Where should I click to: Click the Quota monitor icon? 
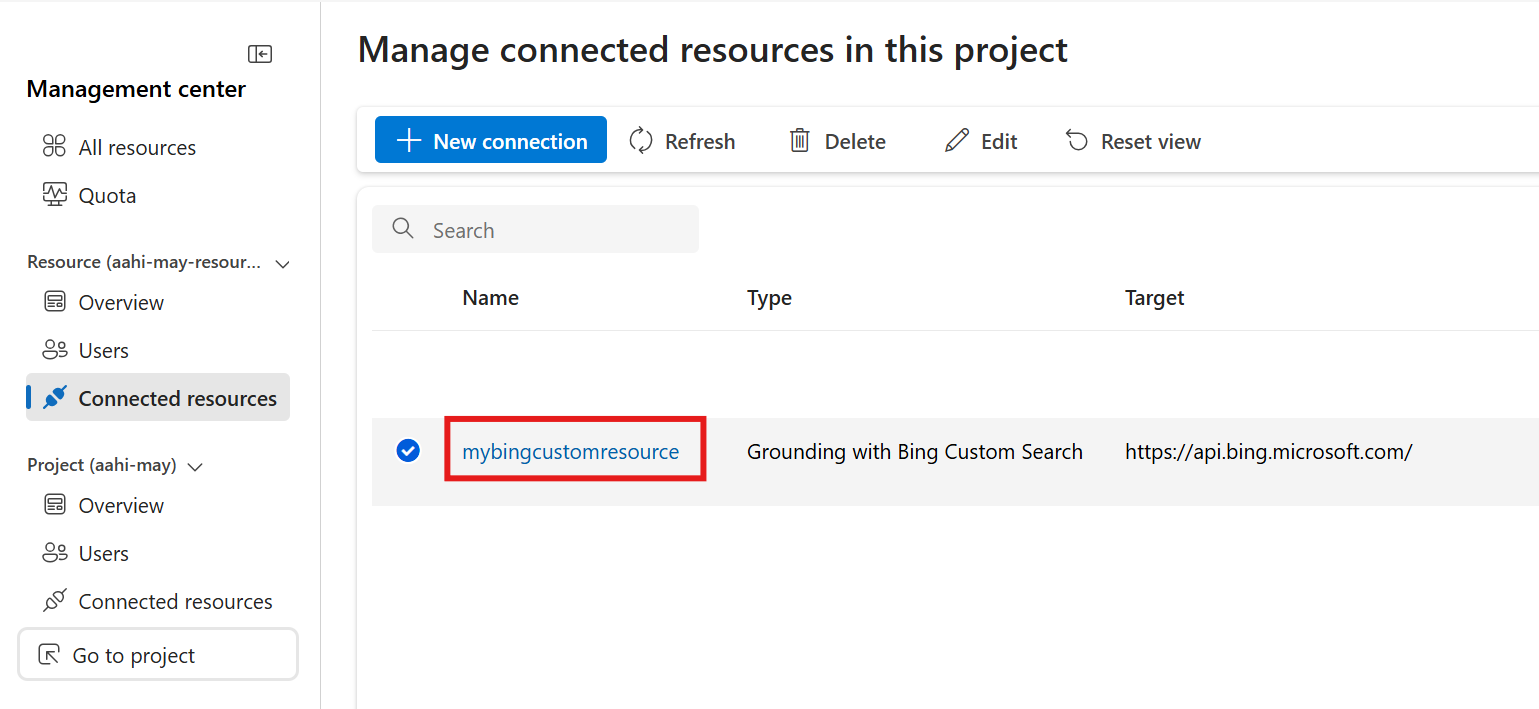54,195
